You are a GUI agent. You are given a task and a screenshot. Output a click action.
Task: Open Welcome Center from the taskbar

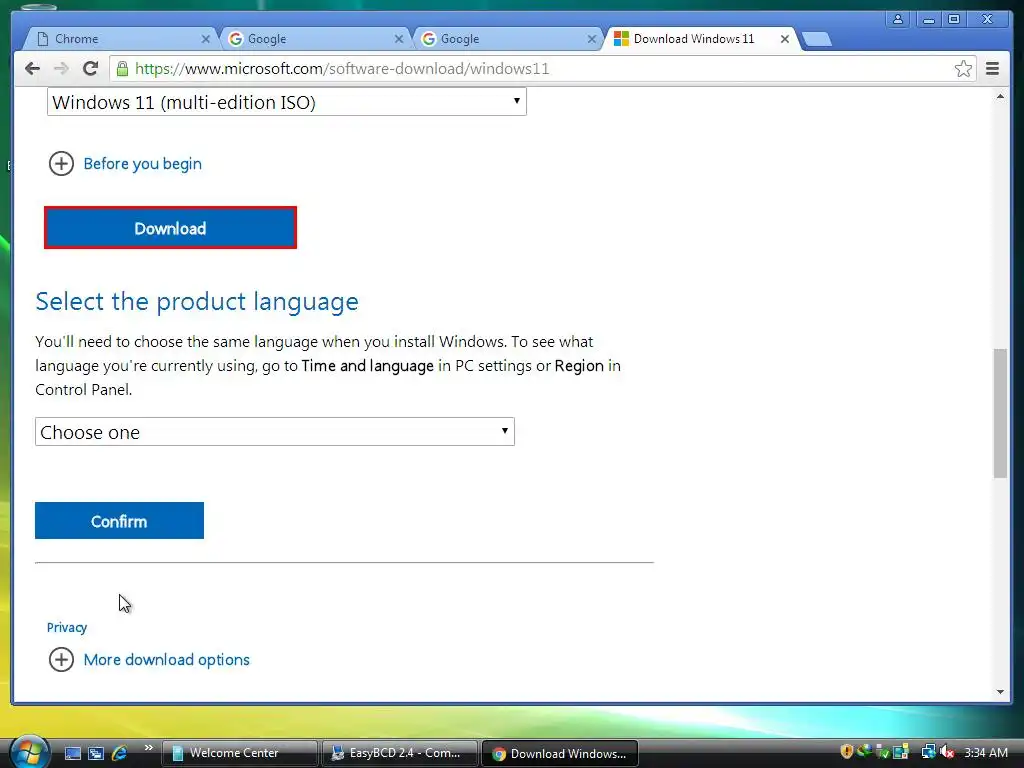coord(240,753)
